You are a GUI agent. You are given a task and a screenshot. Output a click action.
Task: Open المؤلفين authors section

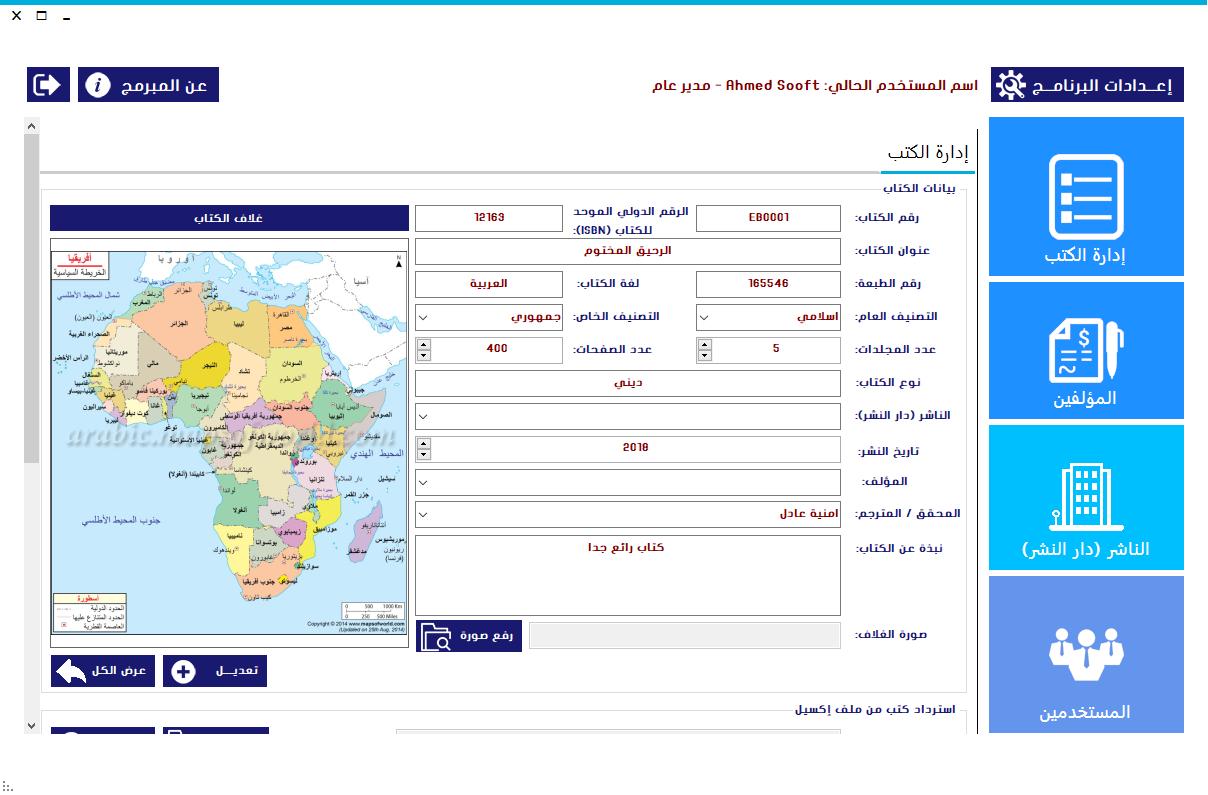[1086, 350]
